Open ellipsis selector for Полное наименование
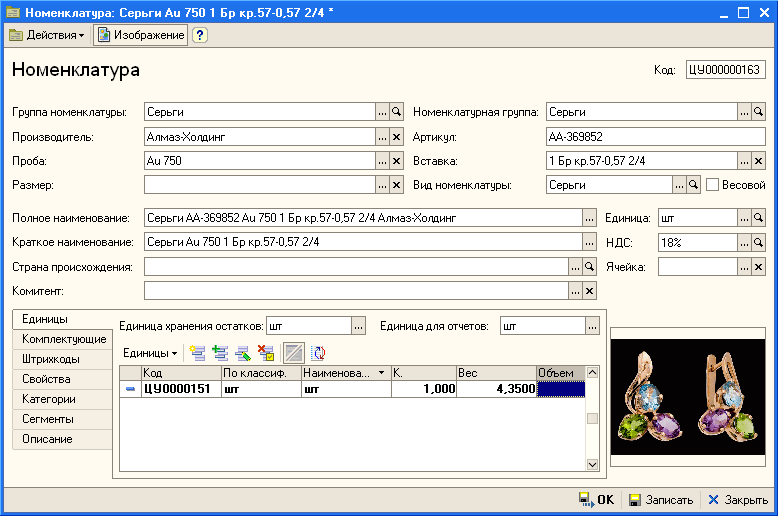The width and height of the screenshot is (778, 516). (590, 218)
